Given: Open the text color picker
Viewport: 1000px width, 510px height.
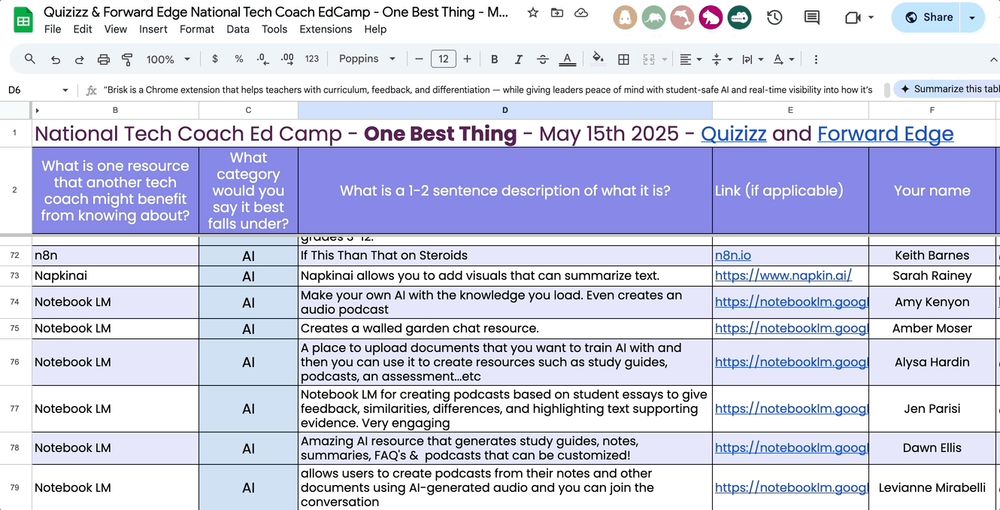Looking at the screenshot, I should (x=567, y=59).
